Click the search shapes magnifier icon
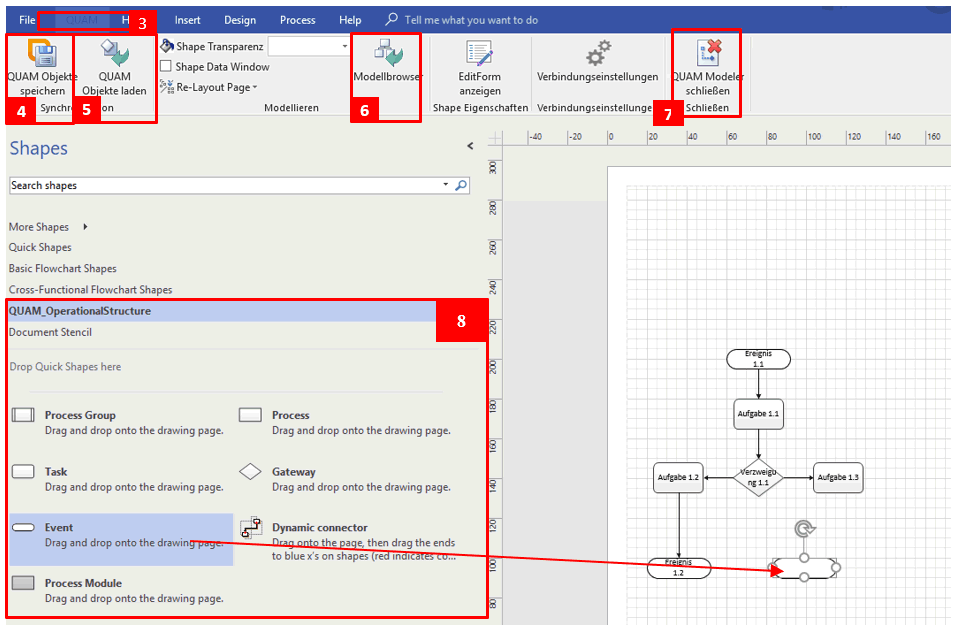Screen dimensions: 958x637 click(459, 185)
